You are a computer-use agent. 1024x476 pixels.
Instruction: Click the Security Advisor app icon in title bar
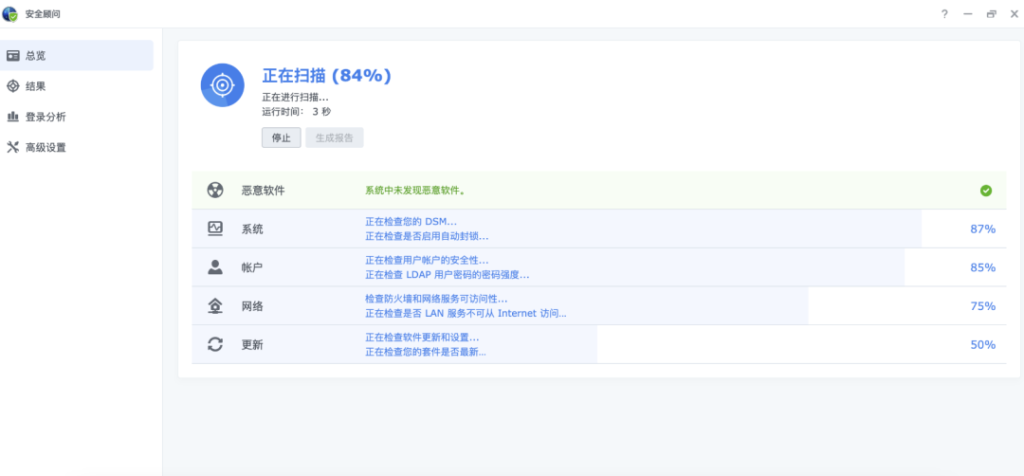[11, 13]
